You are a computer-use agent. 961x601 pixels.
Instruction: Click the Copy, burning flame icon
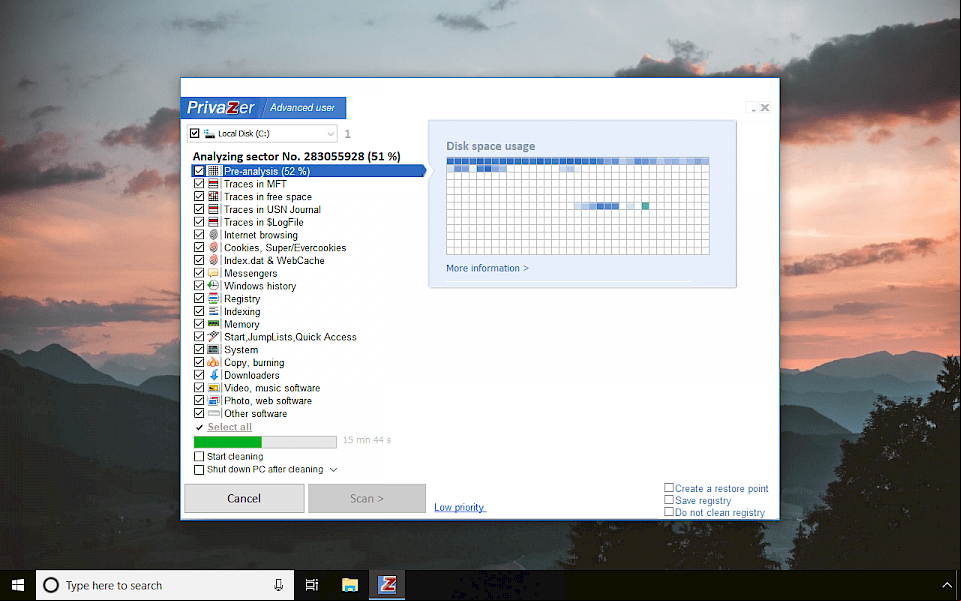[x=213, y=362]
